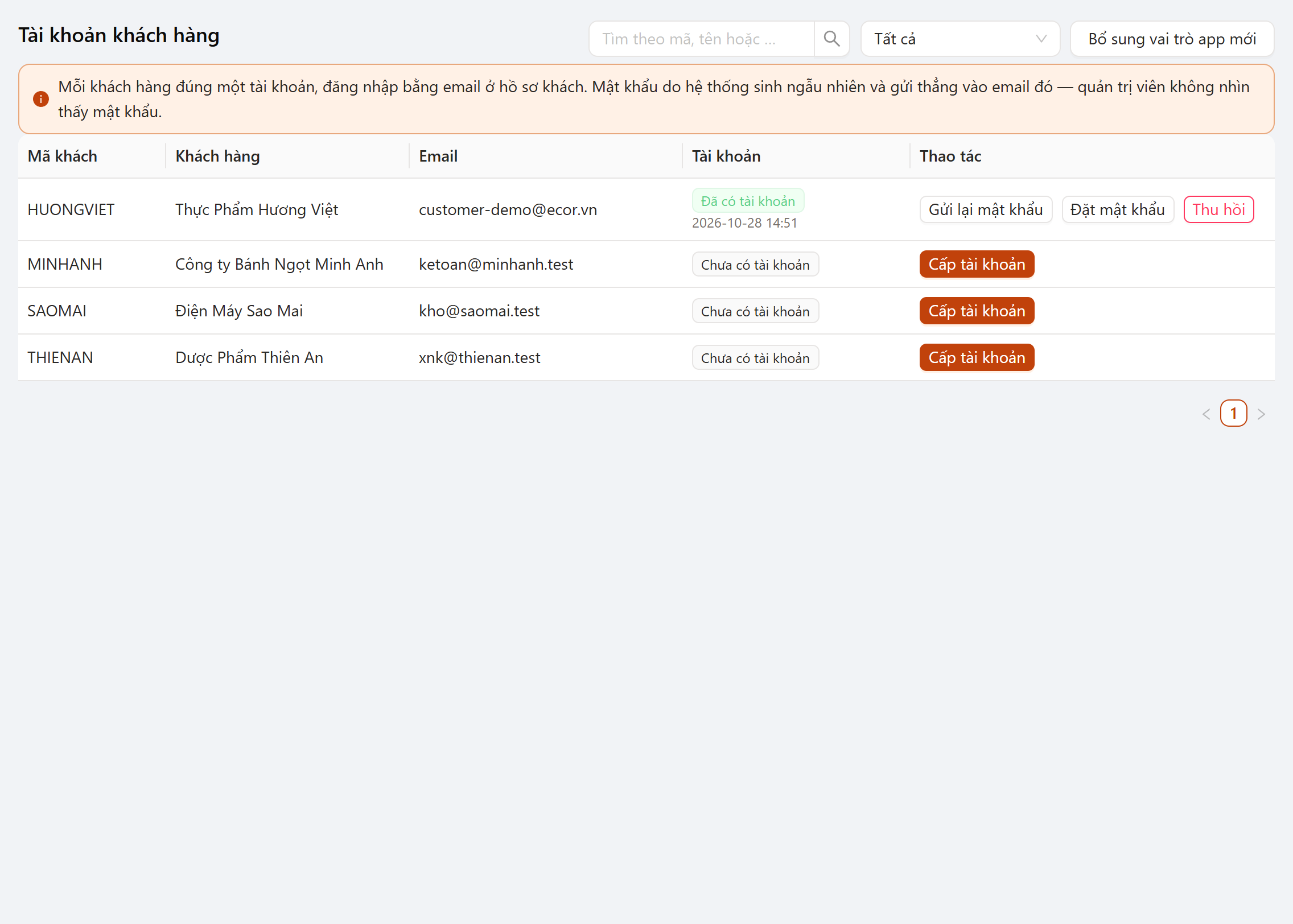Image resolution: width=1293 pixels, height=924 pixels.
Task: Select page 1 in pagination
Action: (1233, 414)
